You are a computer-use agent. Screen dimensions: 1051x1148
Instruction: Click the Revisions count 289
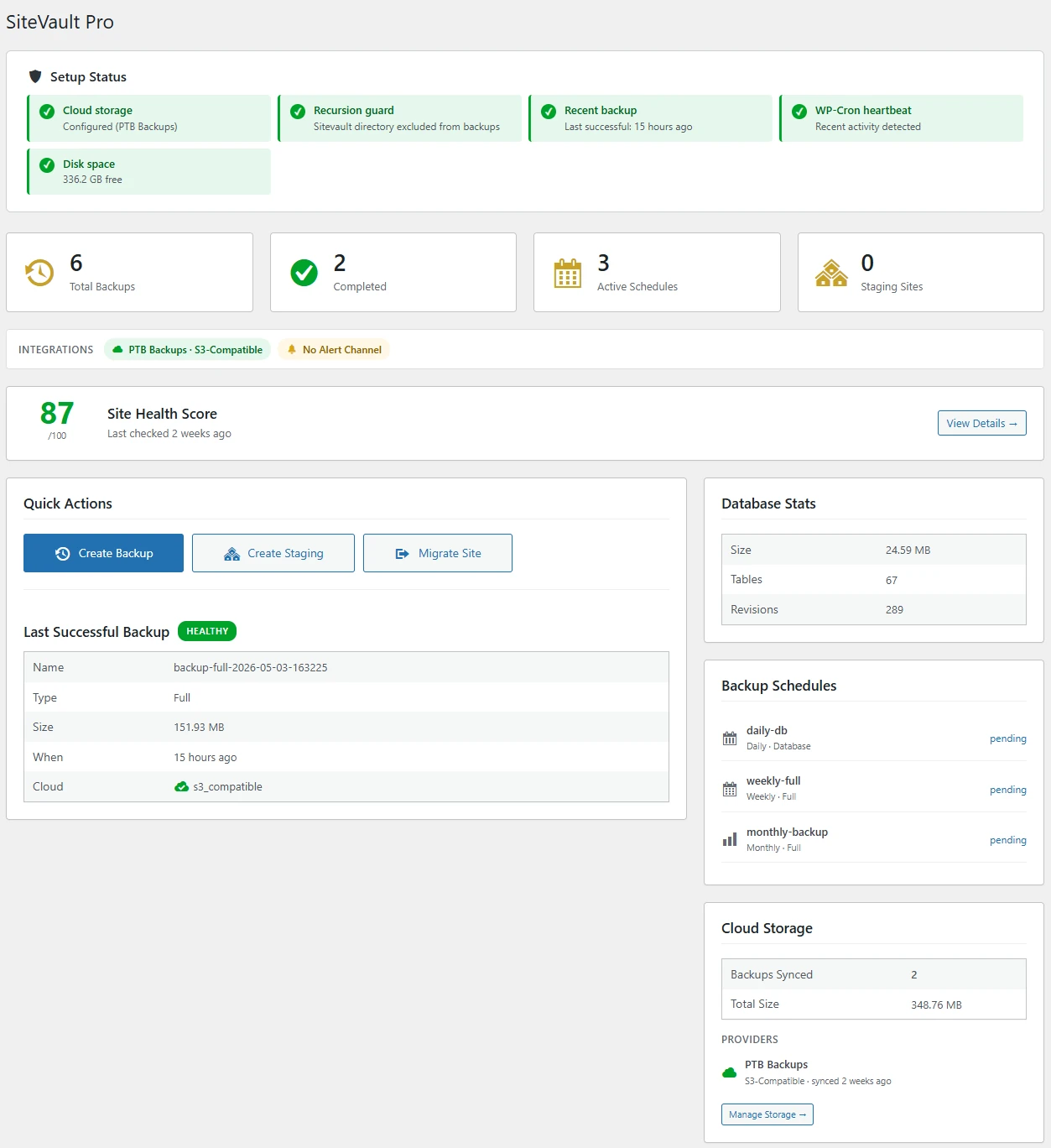894,610
